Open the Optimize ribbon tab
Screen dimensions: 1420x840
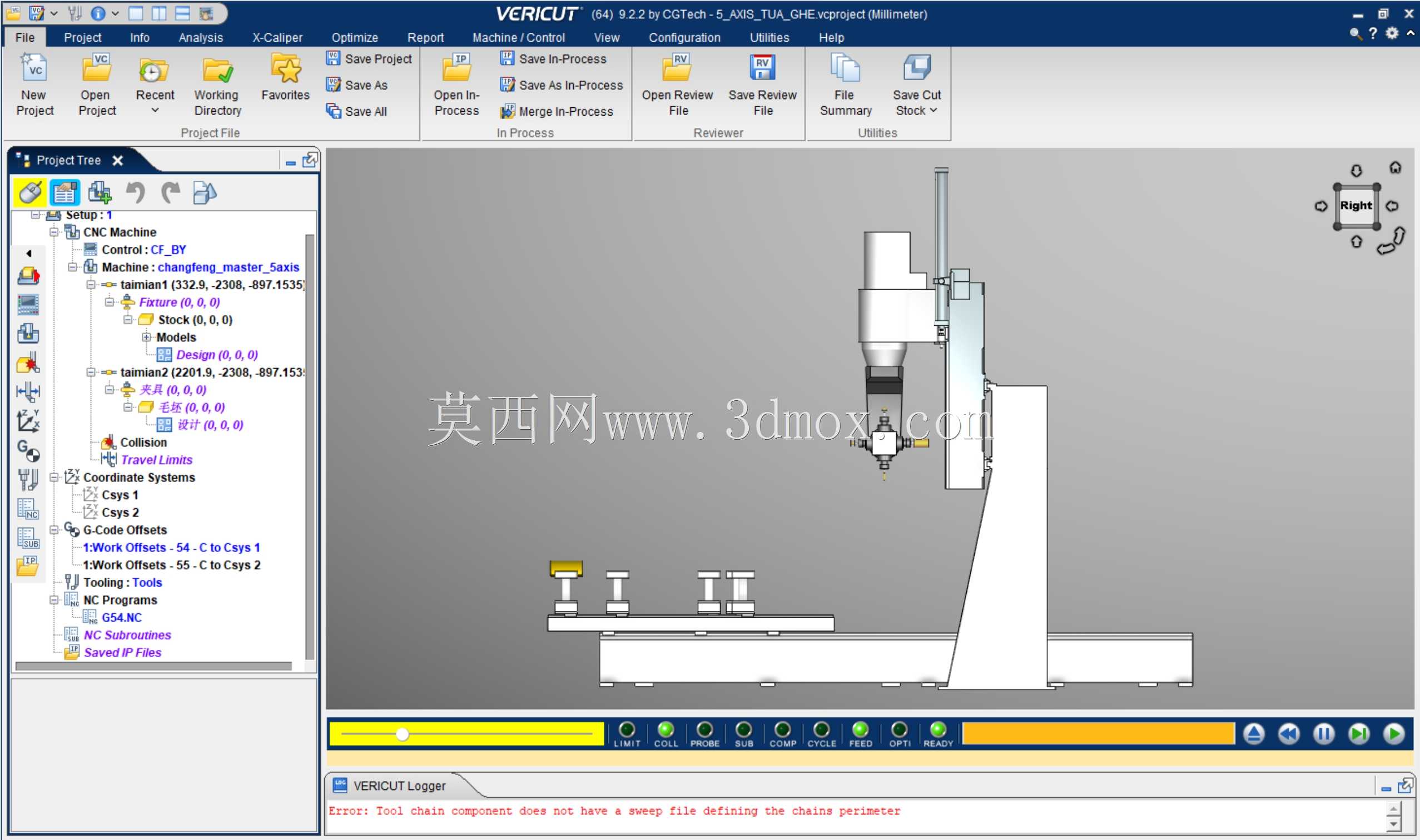click(355, 37)
